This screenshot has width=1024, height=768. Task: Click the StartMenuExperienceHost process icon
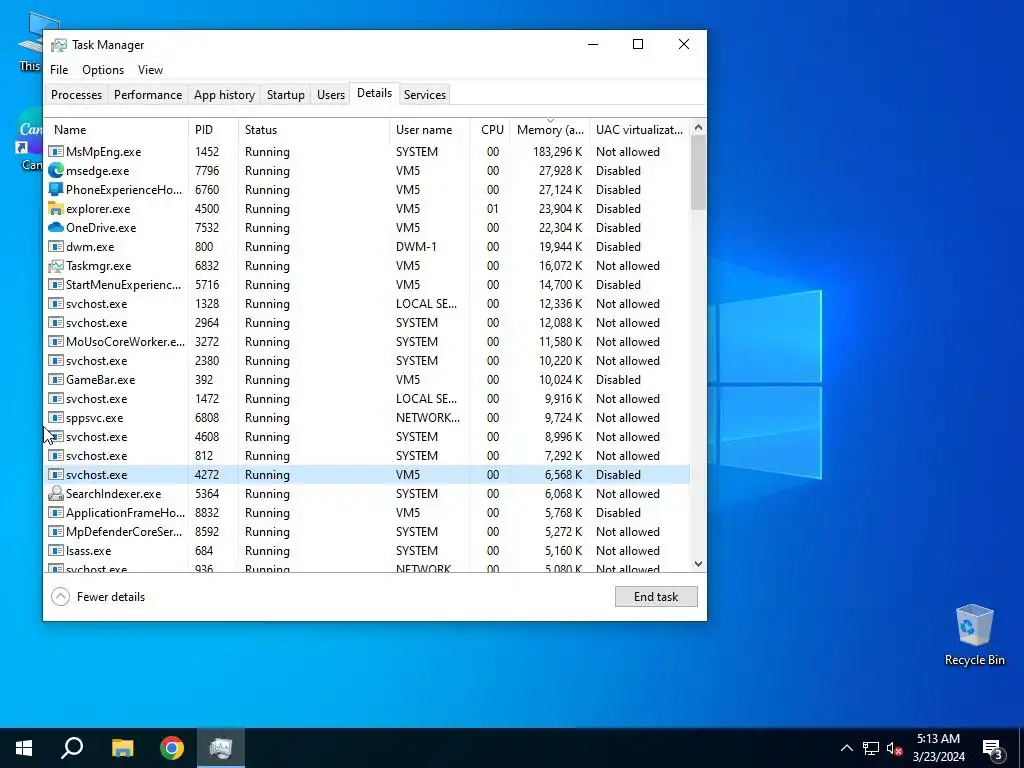(x=56, y=285)
